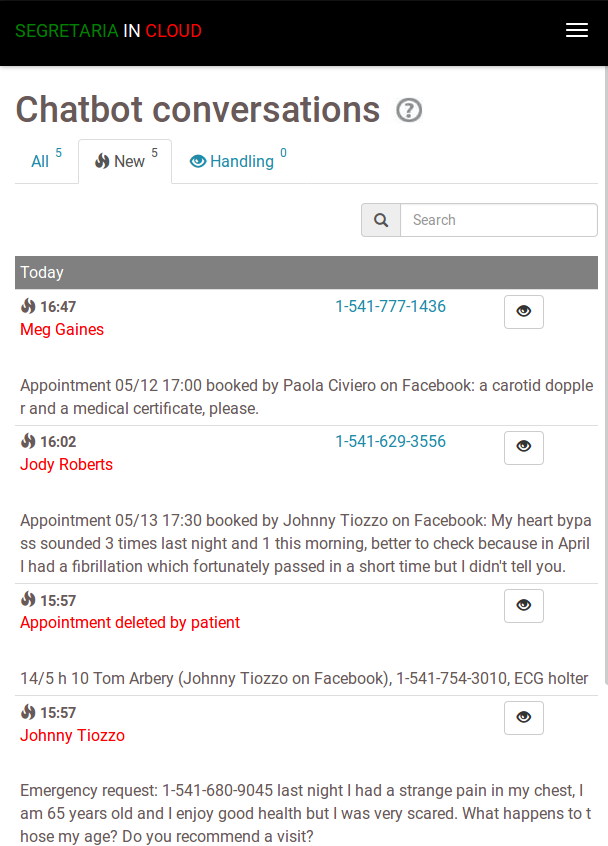Focus the Search input field
Image resolution: width=608 pixels, height=846 pixels.
pyautogui.click(x=498, y=220)
